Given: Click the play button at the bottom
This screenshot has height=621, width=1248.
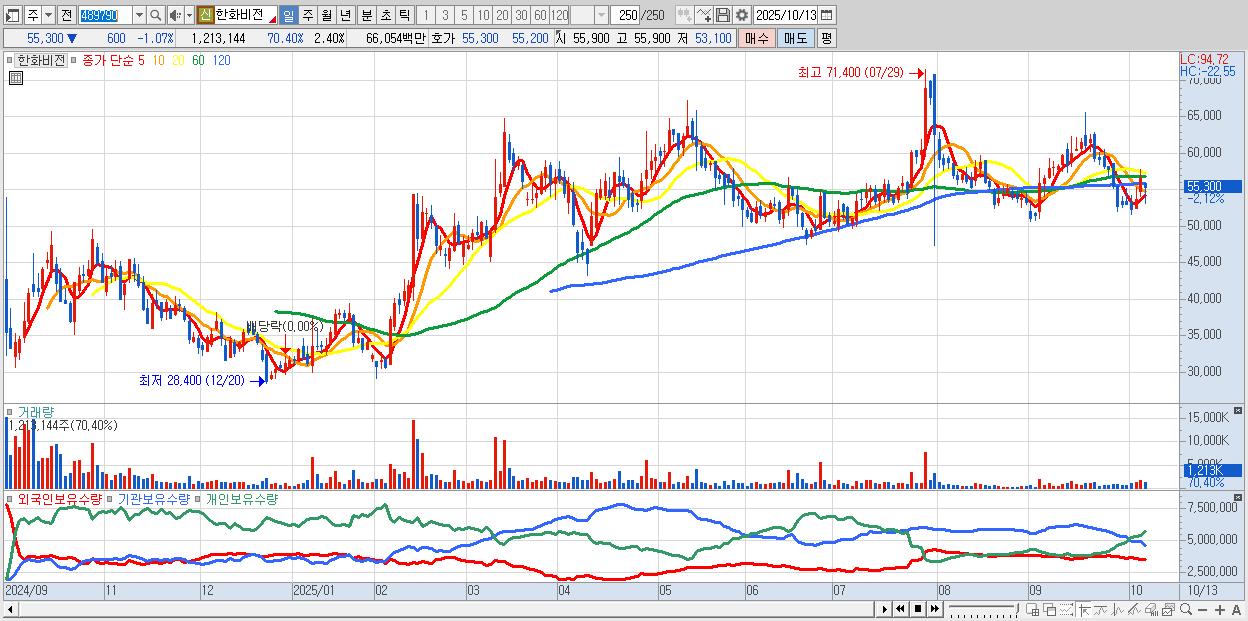Looking at the screenshot, I should coord(885,609).
